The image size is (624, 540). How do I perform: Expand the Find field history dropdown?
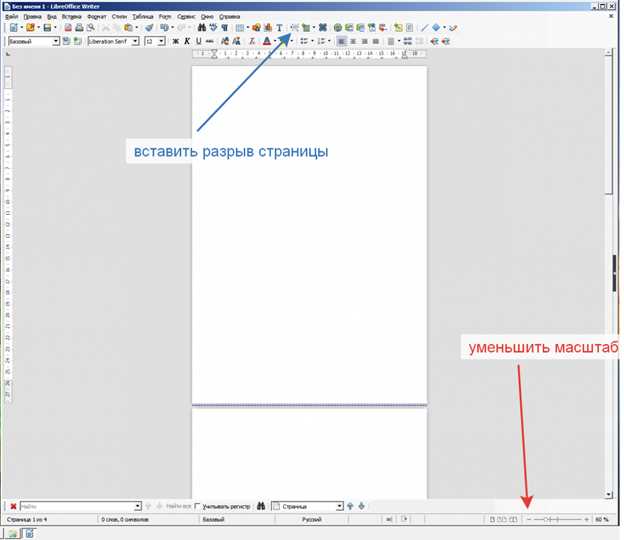coord(138,506)
